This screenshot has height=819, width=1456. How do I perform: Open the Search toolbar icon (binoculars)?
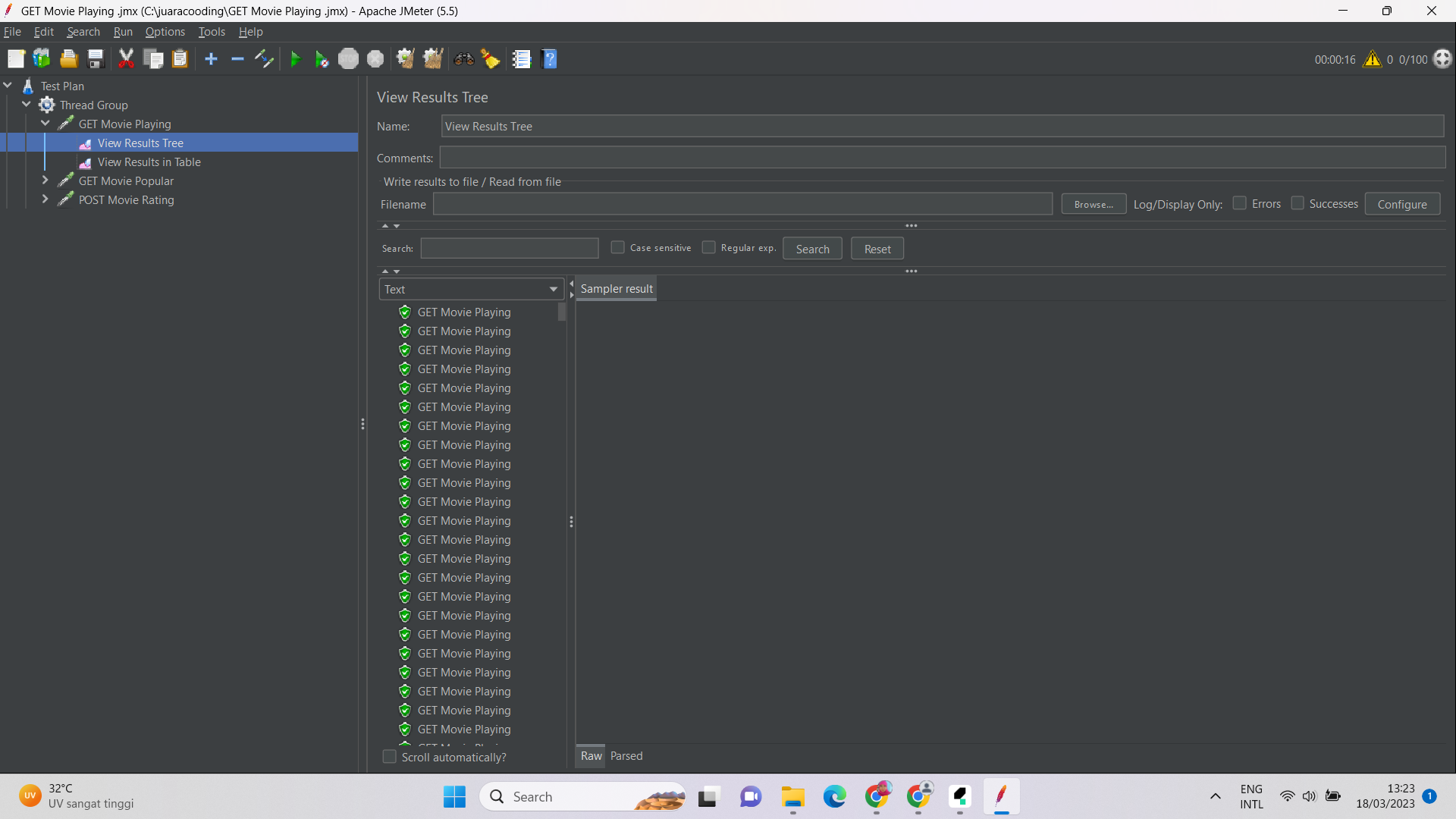(x=463, y=58)
